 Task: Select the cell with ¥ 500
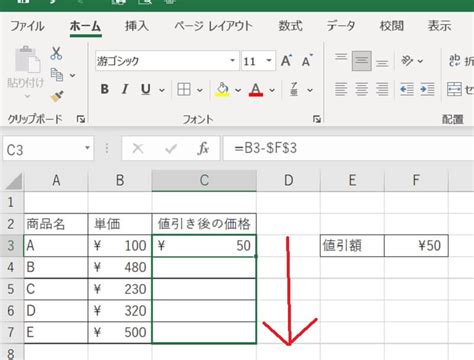(120, 332)
